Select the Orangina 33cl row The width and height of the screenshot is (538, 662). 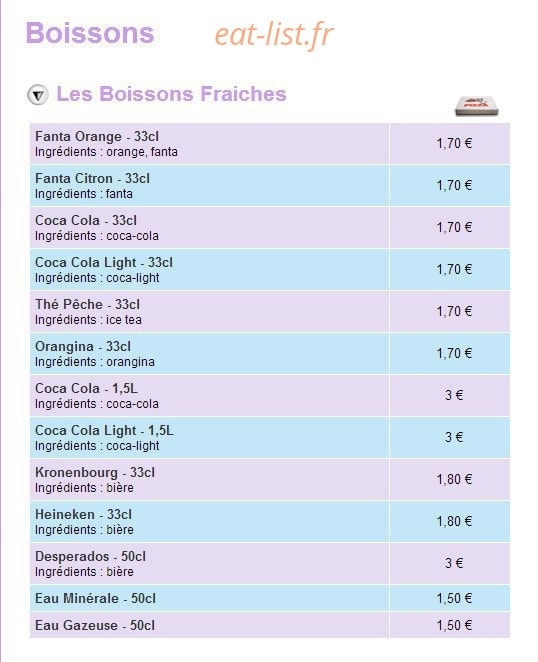pyautogui.click(x=269, y=353)
